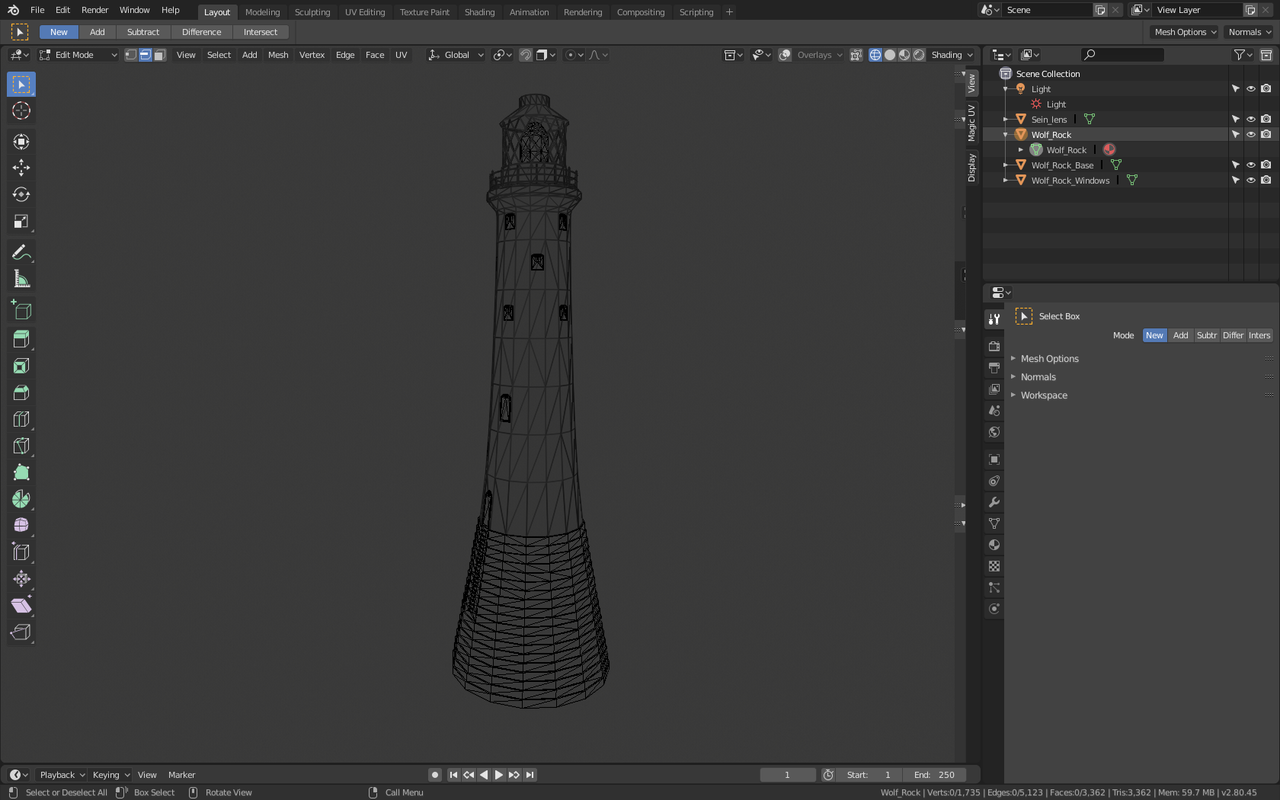Image resolution: width=1280 pixels, height=800 pixels.
Task: Open the Render menu
Action: pyautogui.click(x=95, y=10)
